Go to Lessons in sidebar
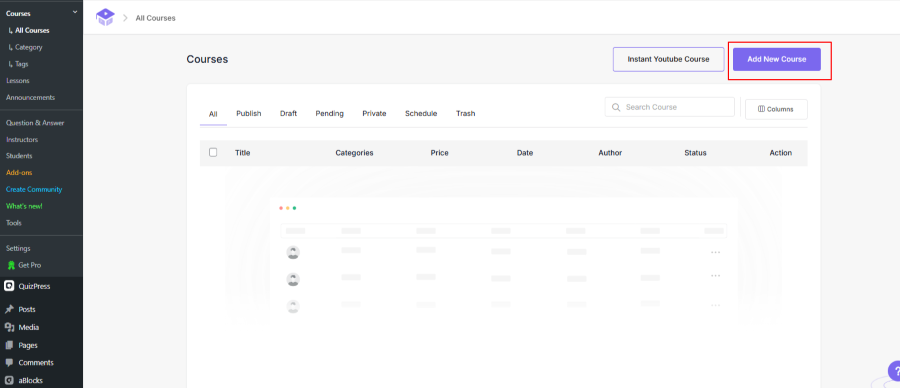The width and height of the screenshot is (900, 388). point(18,81)
